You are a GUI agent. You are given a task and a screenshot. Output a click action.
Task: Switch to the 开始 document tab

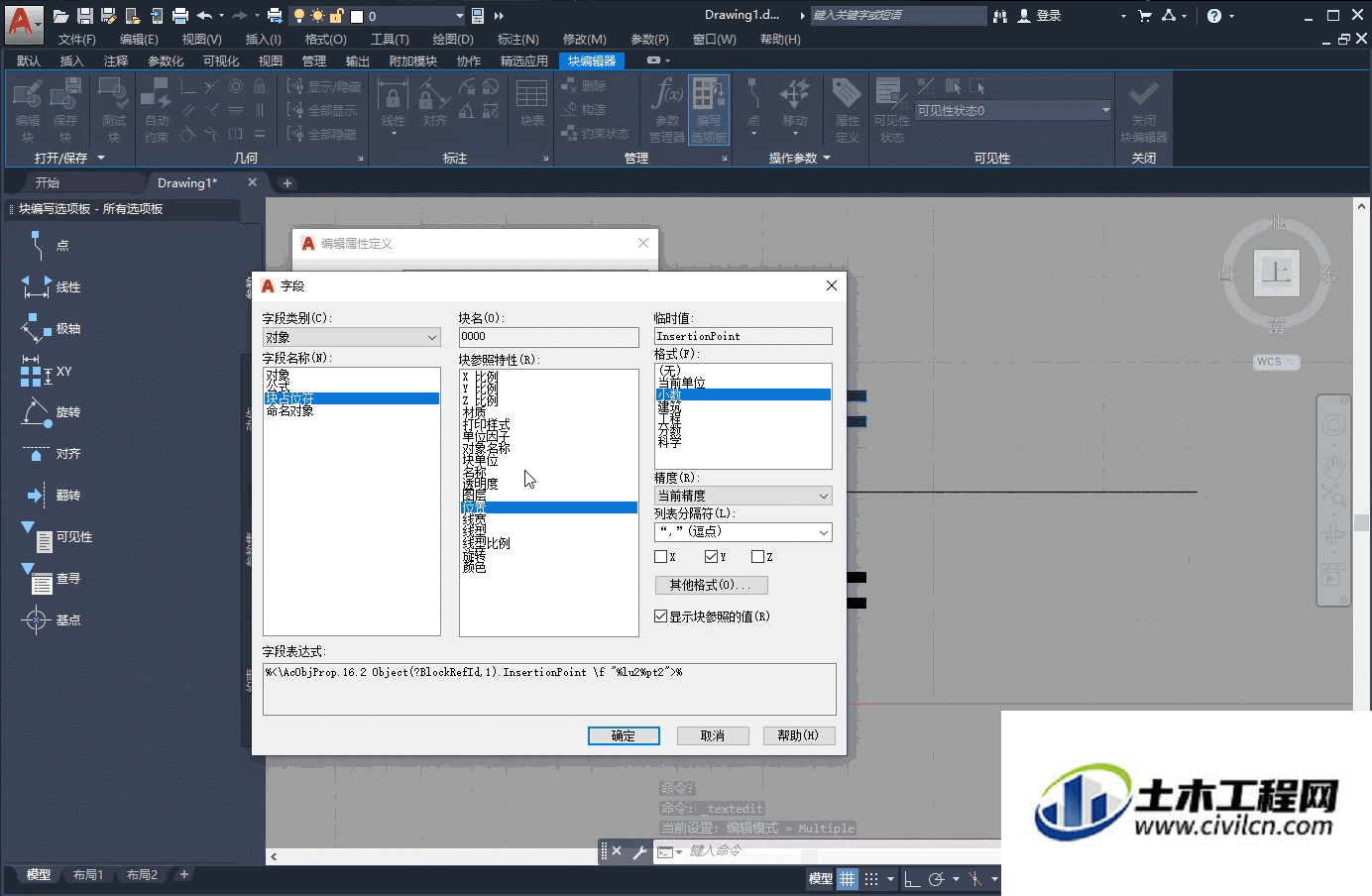click(x=48, y=183)
